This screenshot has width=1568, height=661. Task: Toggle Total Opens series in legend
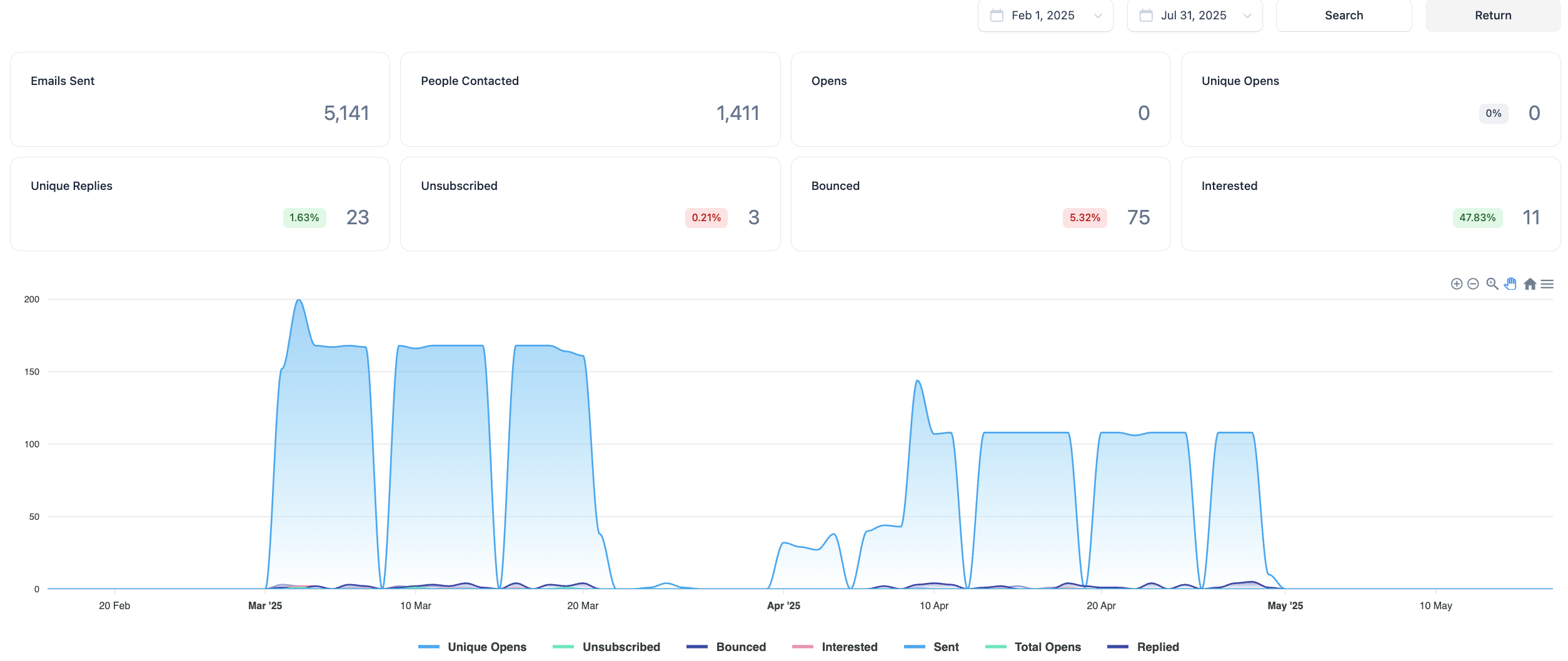coord(1033,647)
